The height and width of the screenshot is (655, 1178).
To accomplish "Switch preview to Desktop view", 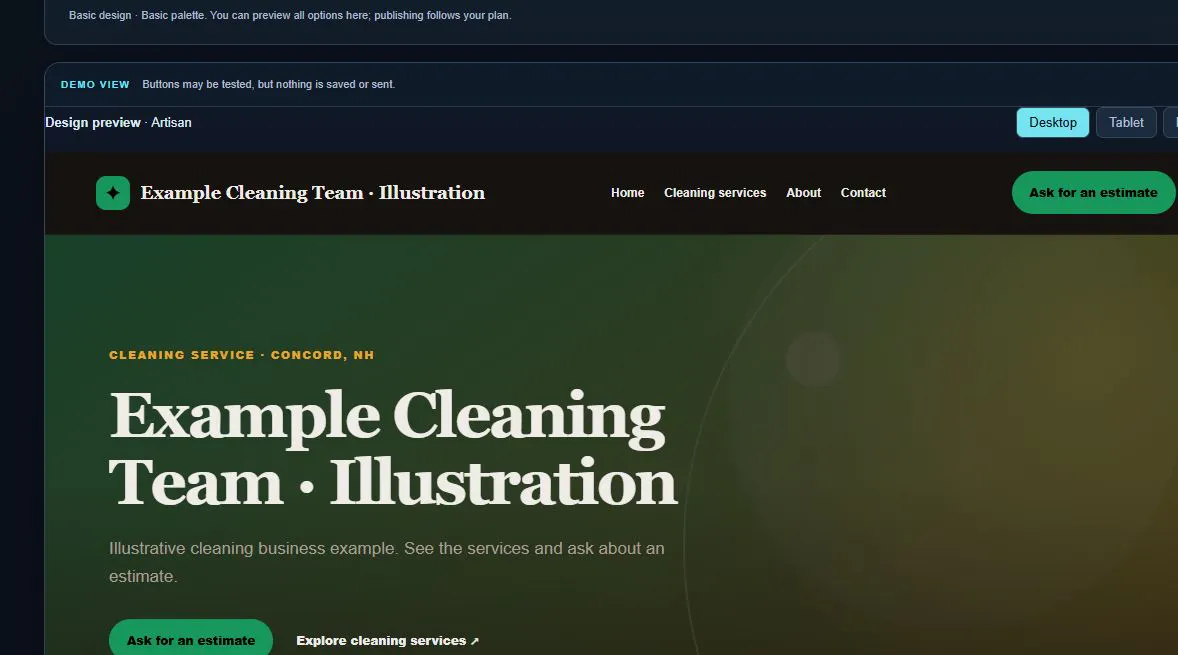I will coord(1053,122).
